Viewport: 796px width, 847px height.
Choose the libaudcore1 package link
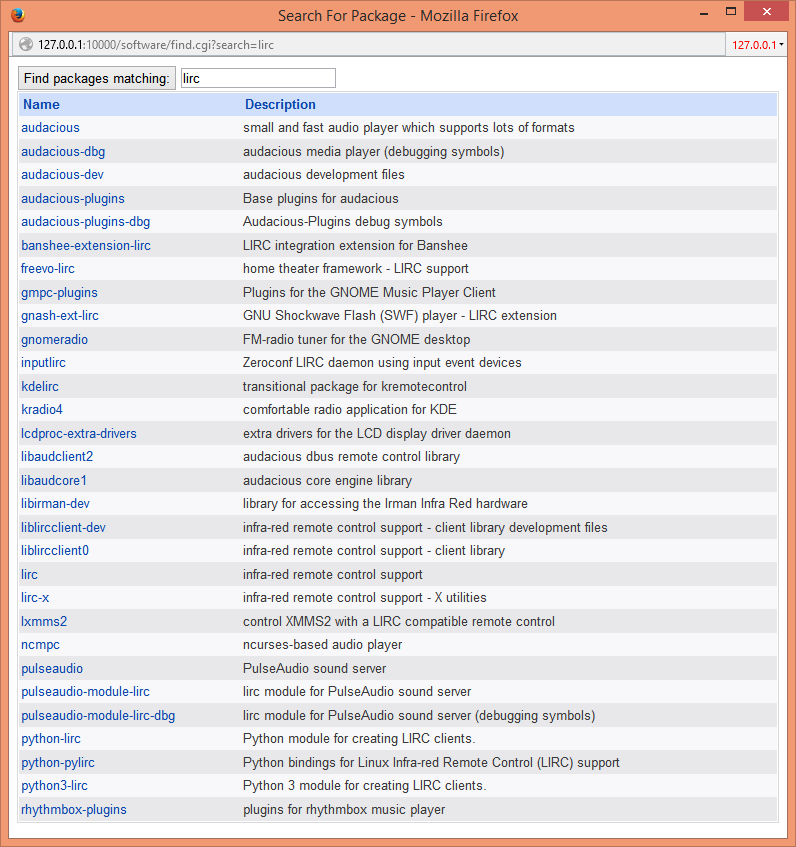[x=53, y=480]
